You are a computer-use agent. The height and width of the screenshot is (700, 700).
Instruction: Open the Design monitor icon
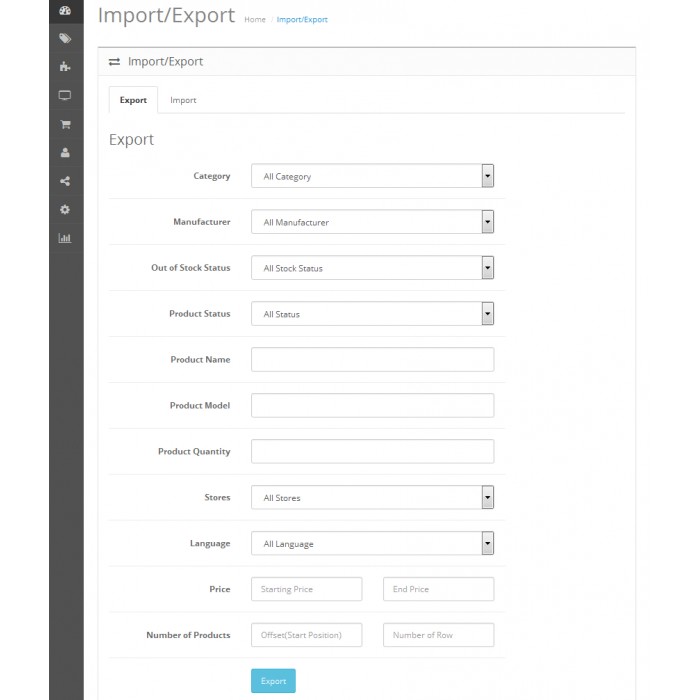coord(65,96)
